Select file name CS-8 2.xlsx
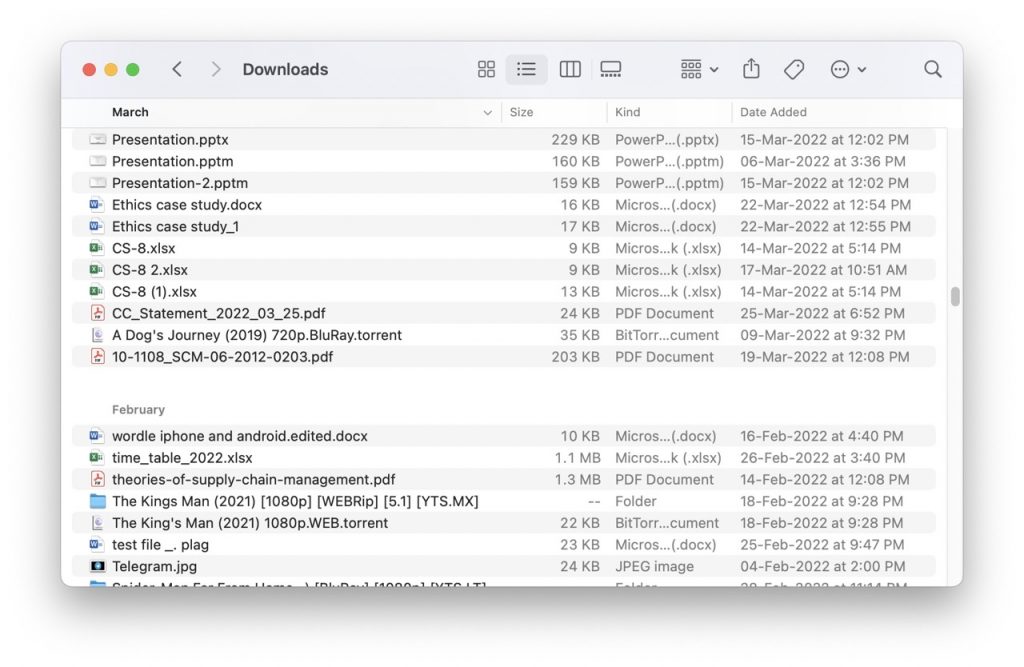The image size is (1024, 667). pos(150,270)
